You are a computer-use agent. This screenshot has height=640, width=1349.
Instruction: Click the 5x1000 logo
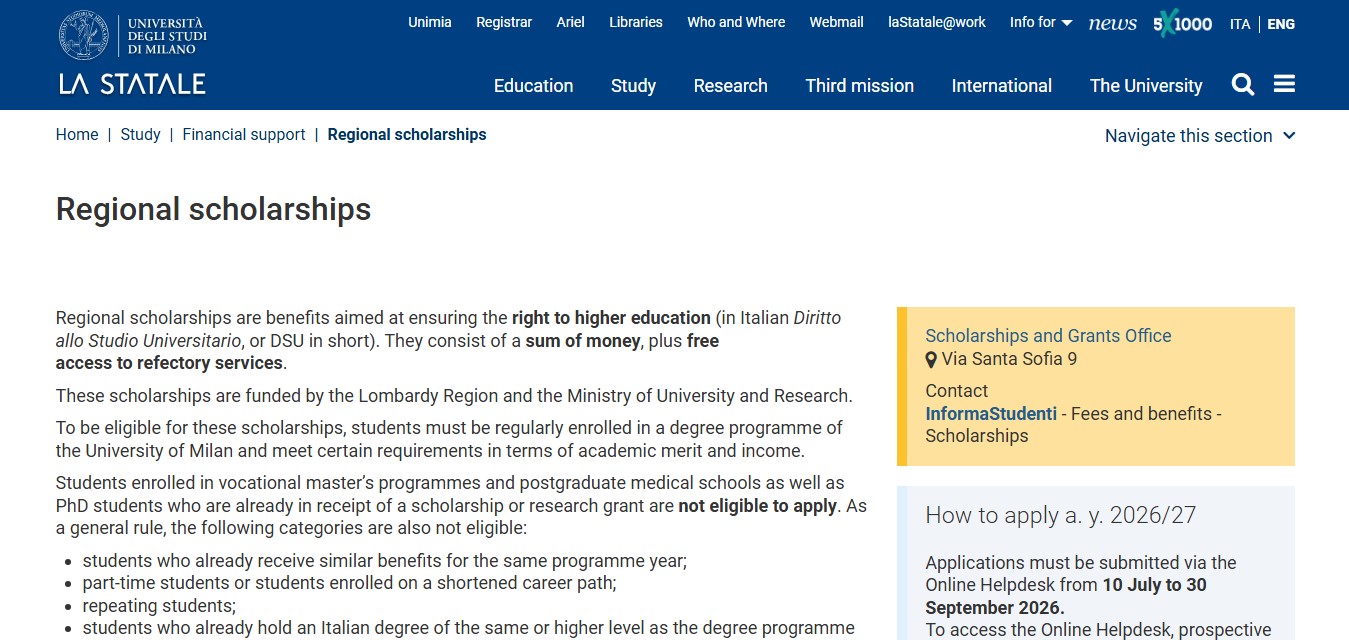1182,23
